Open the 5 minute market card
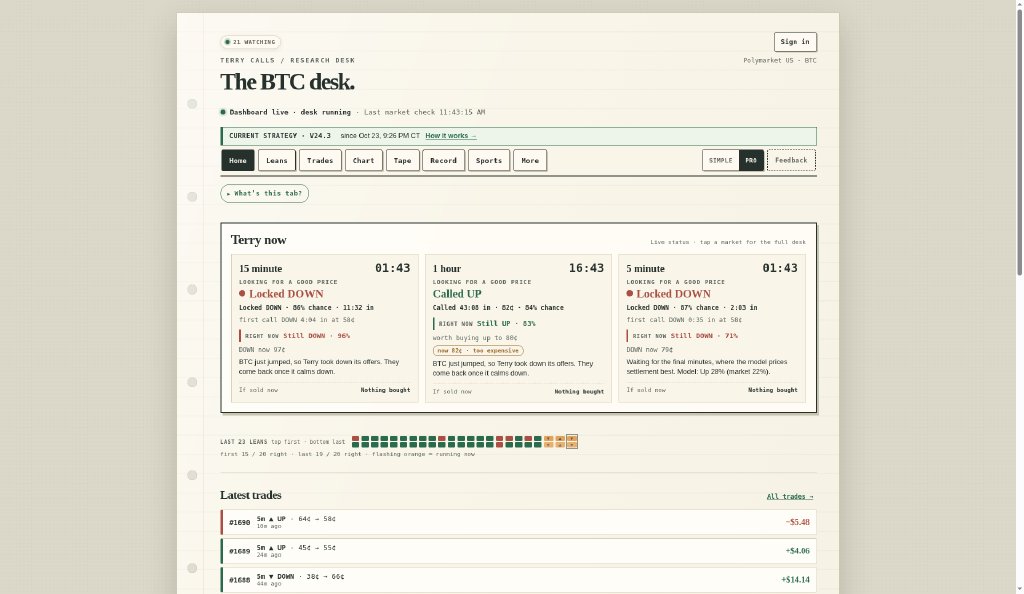The width and height of the screenshot is (1024, 594). (712, 328)
